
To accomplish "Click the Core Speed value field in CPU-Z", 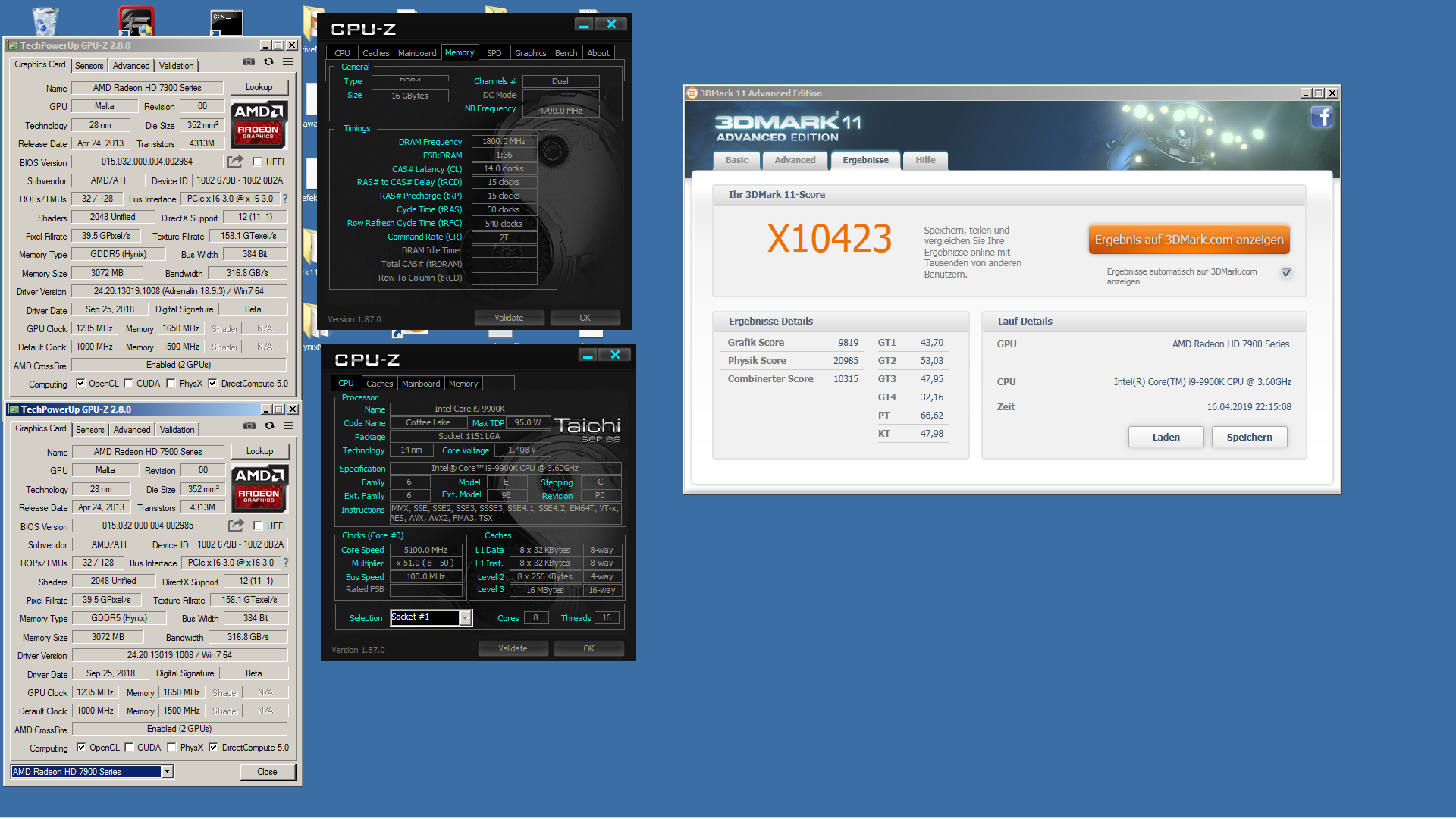I will [x=425, y=551].
